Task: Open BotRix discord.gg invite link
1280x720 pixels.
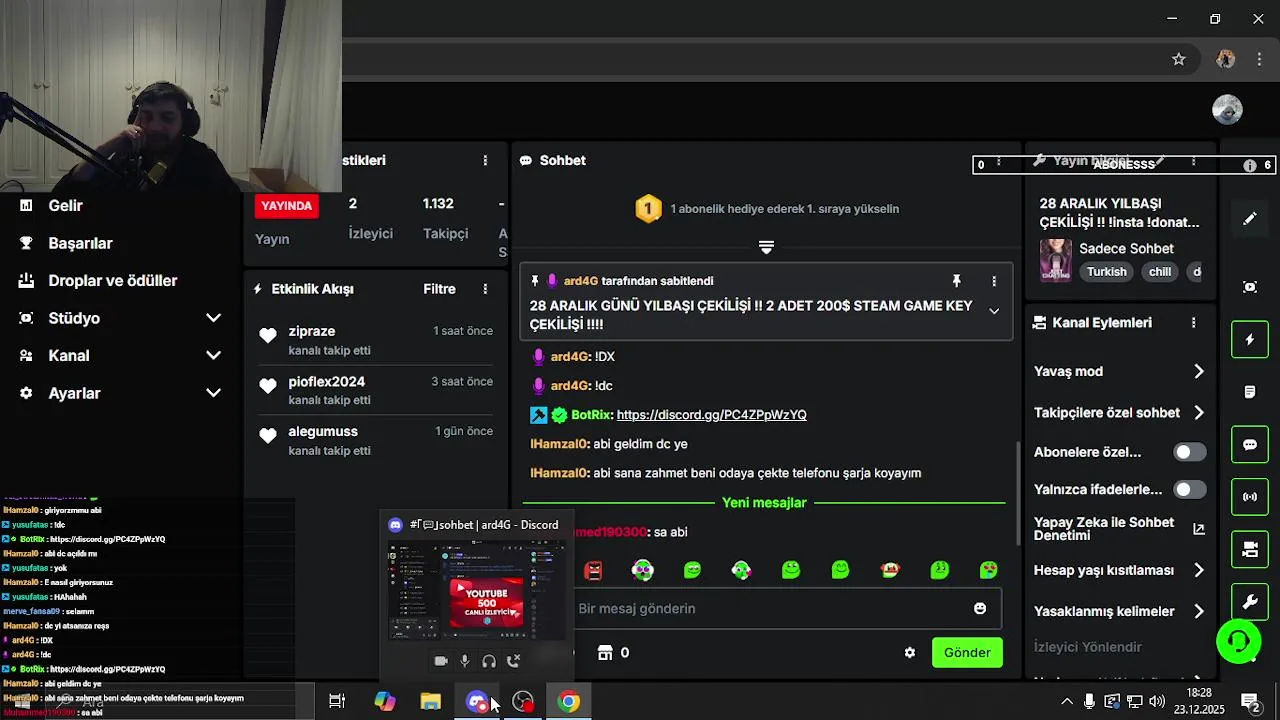Action: pyautogui.click(x=711, y=415)
